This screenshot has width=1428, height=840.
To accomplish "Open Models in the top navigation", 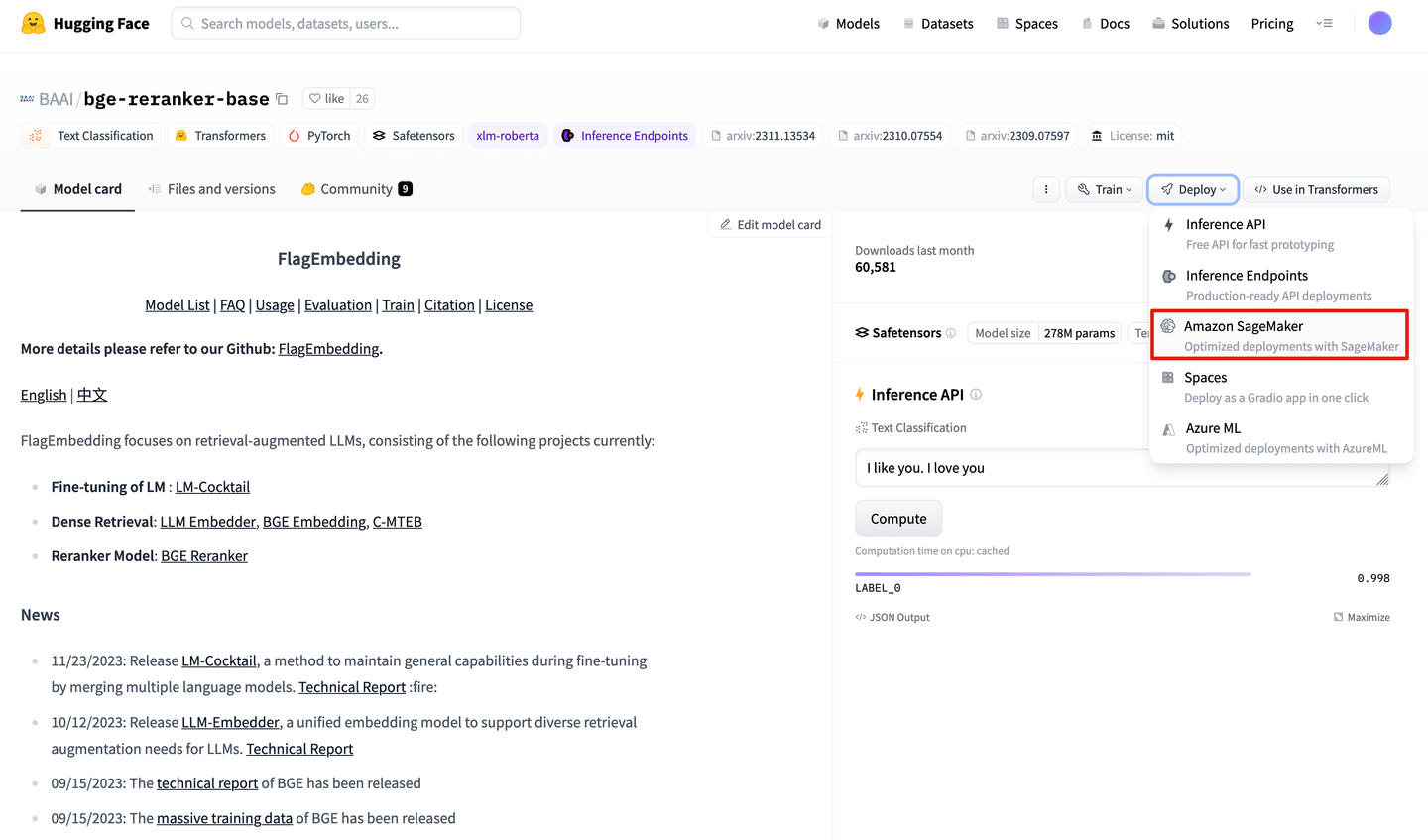I will tap(848, 23).
